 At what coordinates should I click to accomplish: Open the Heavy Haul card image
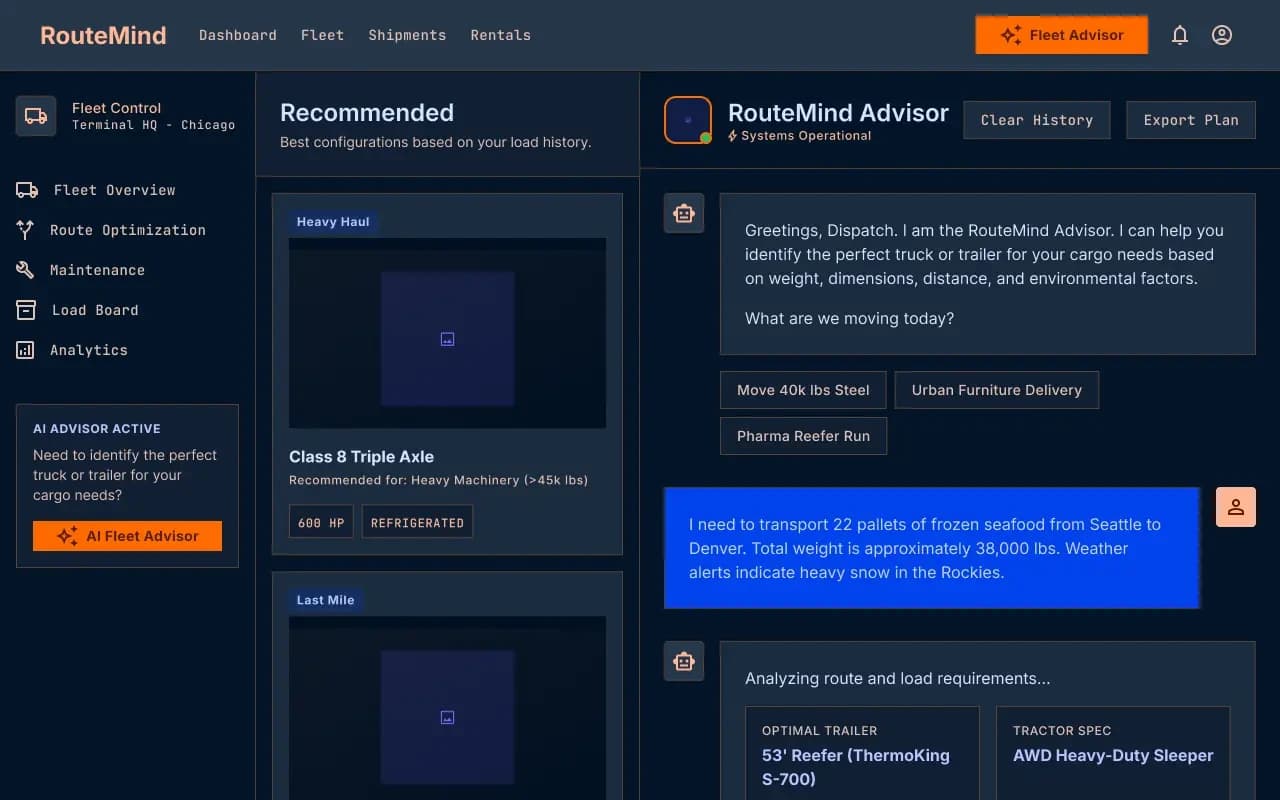447,333
